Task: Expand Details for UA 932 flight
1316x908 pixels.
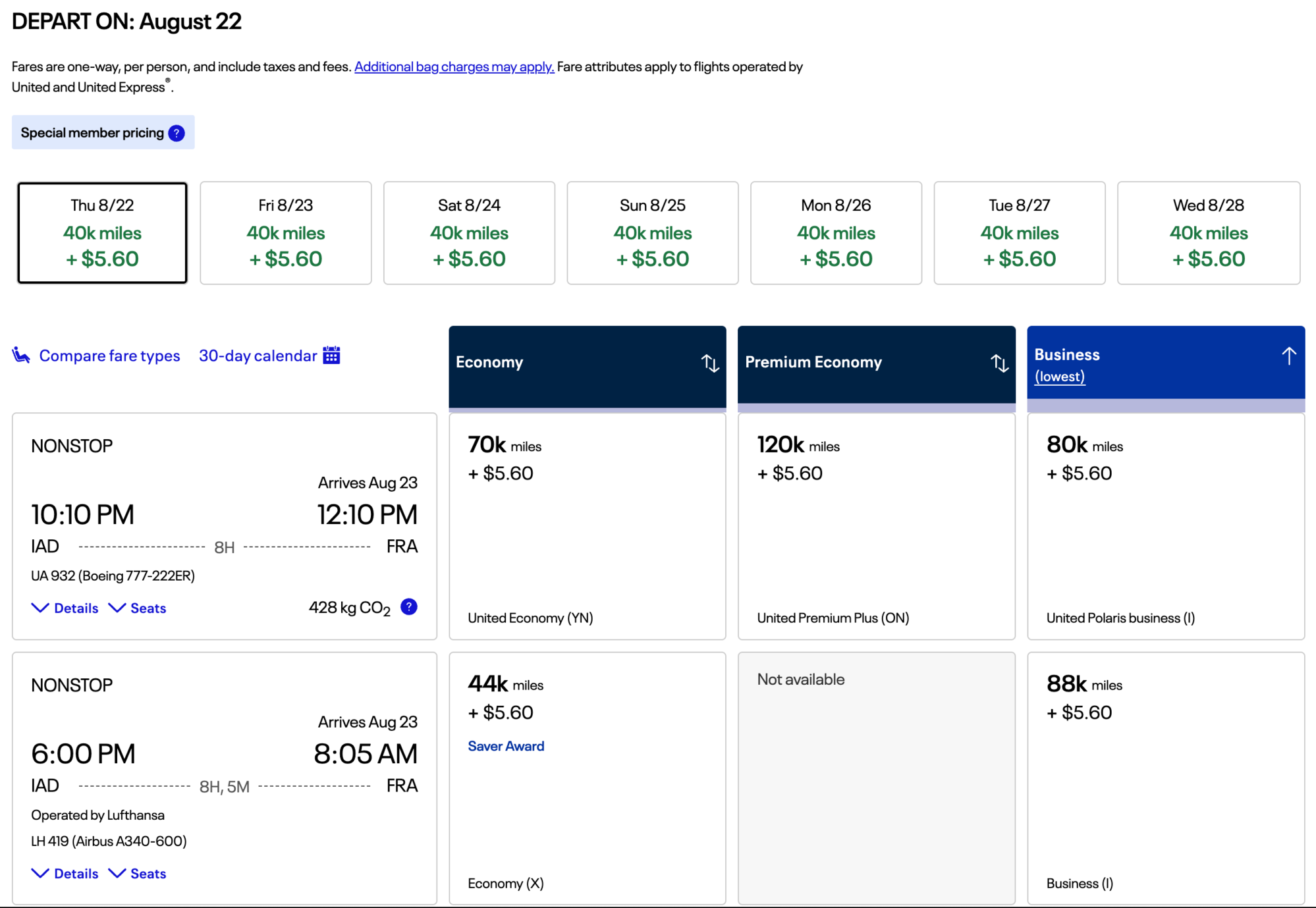Action: (65, 608)
